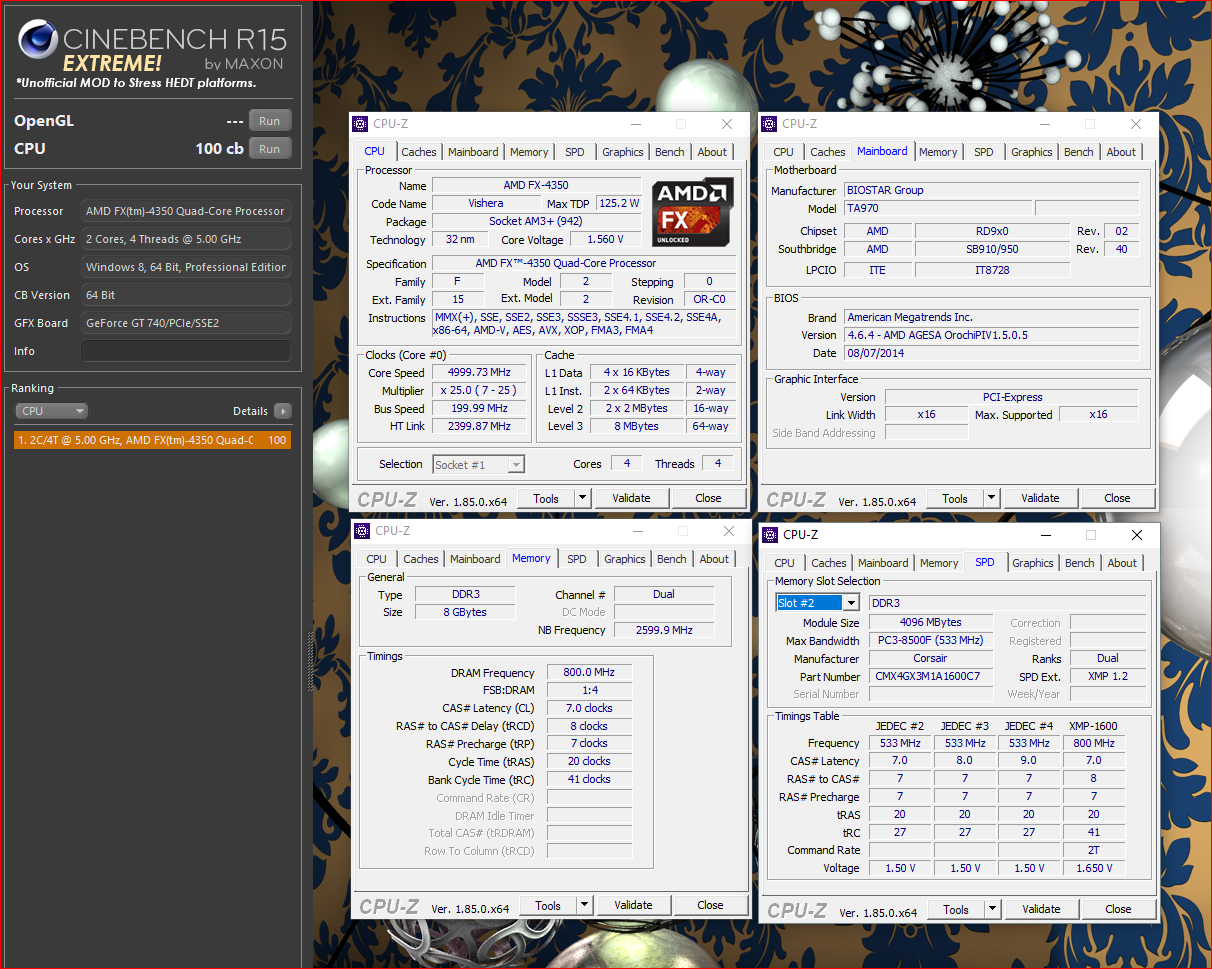Click the core speed value '4999.73 MHz'
The height and width of the screenshot is (969, 1212).
click(x=479, y=372)
